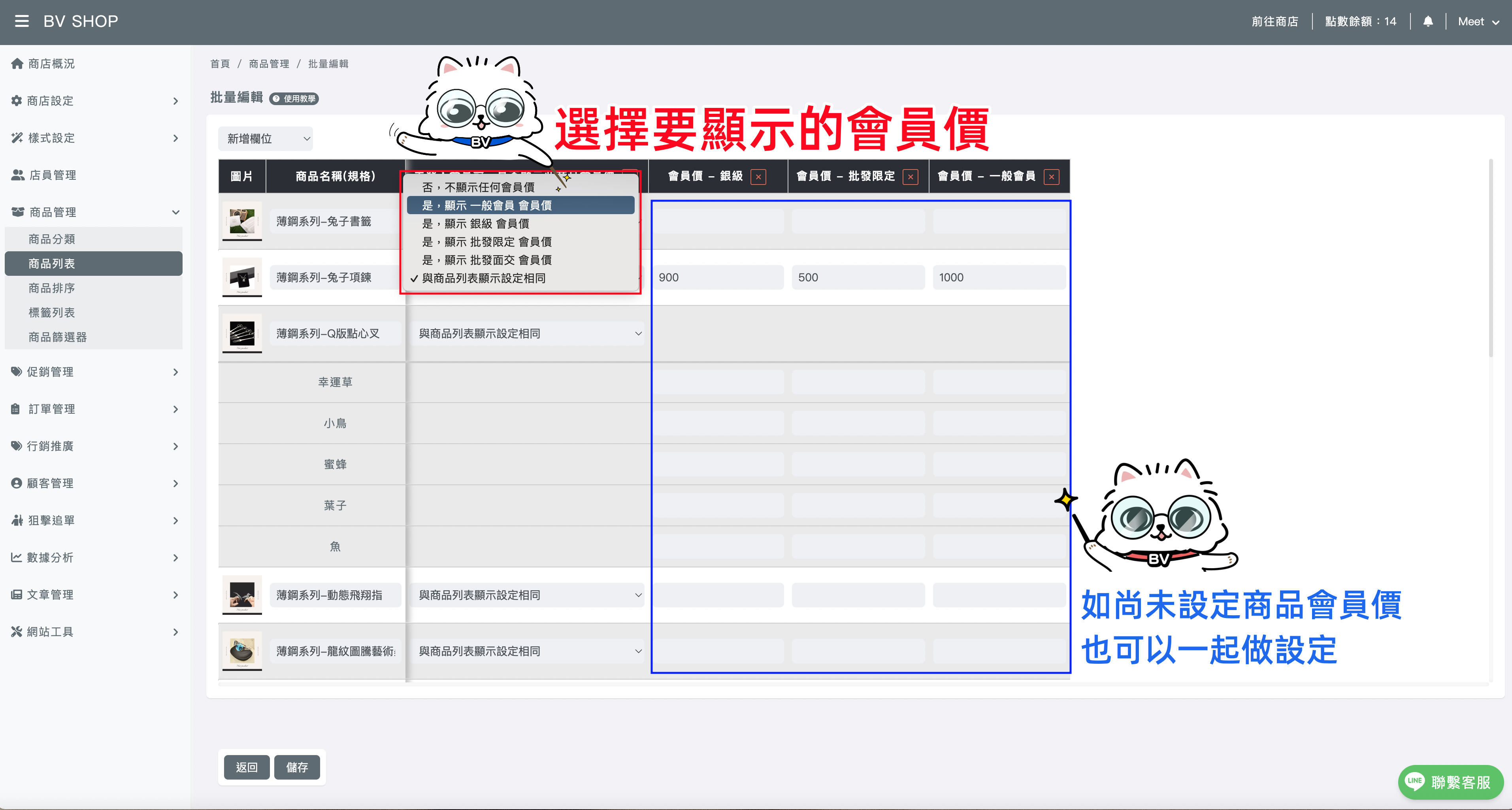Open 商品排序 in sidebar

94,288
